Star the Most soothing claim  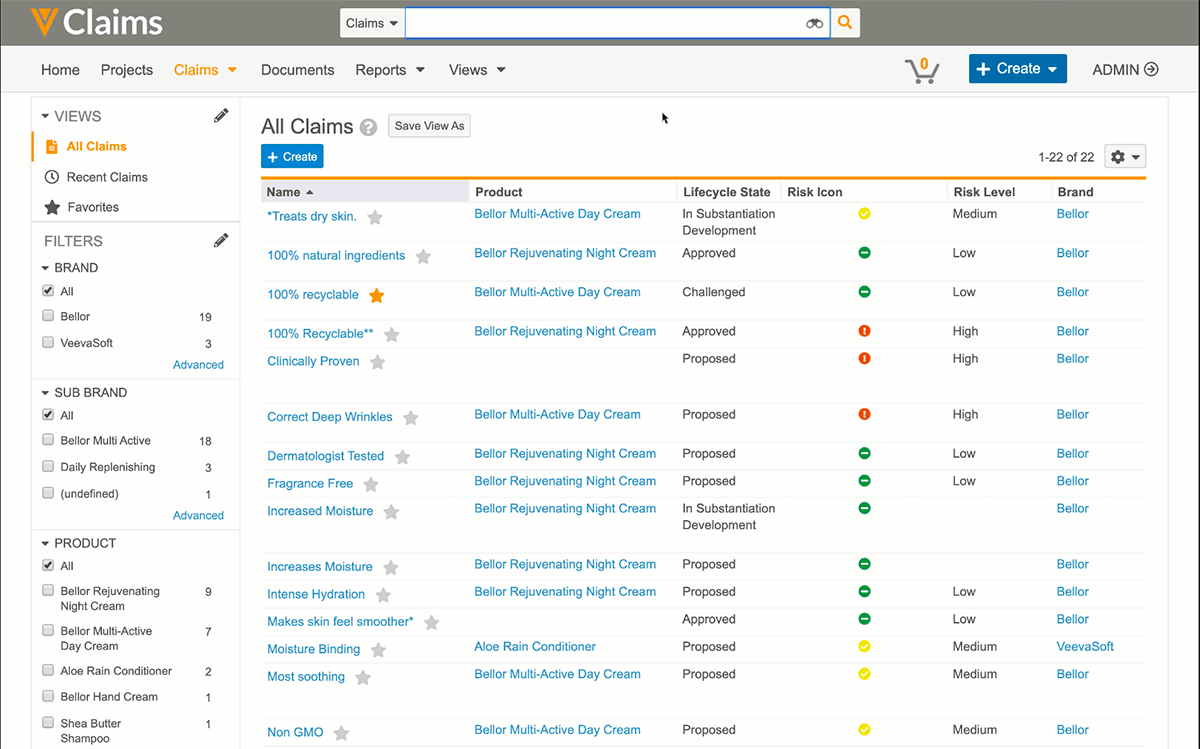click(x=363, y=677)
